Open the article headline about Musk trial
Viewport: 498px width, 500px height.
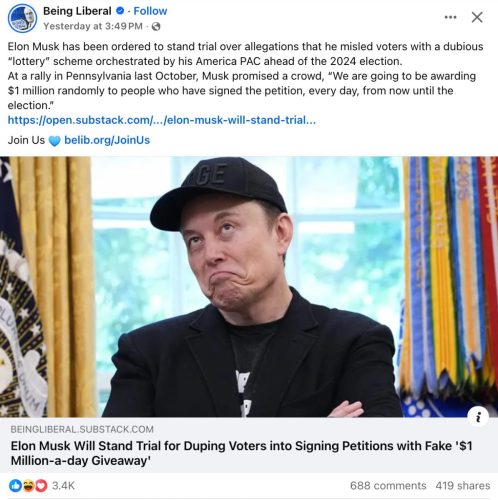(241, 453)
